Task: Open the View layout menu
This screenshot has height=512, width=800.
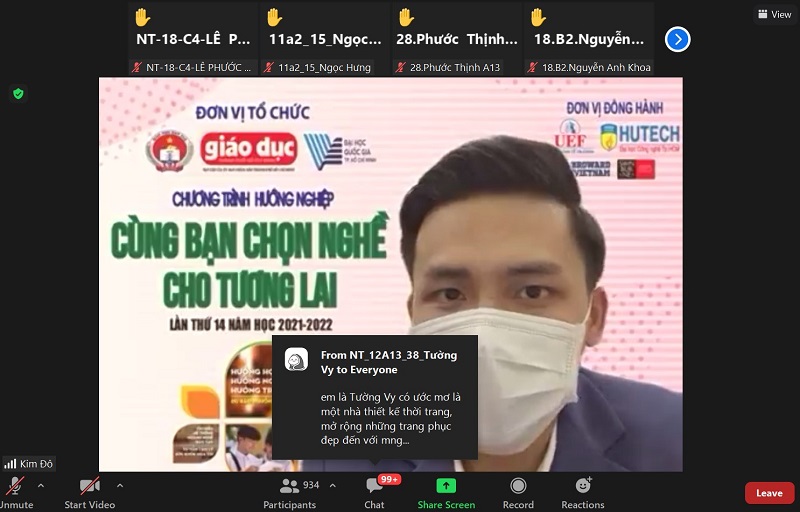Action: point(774,14)
